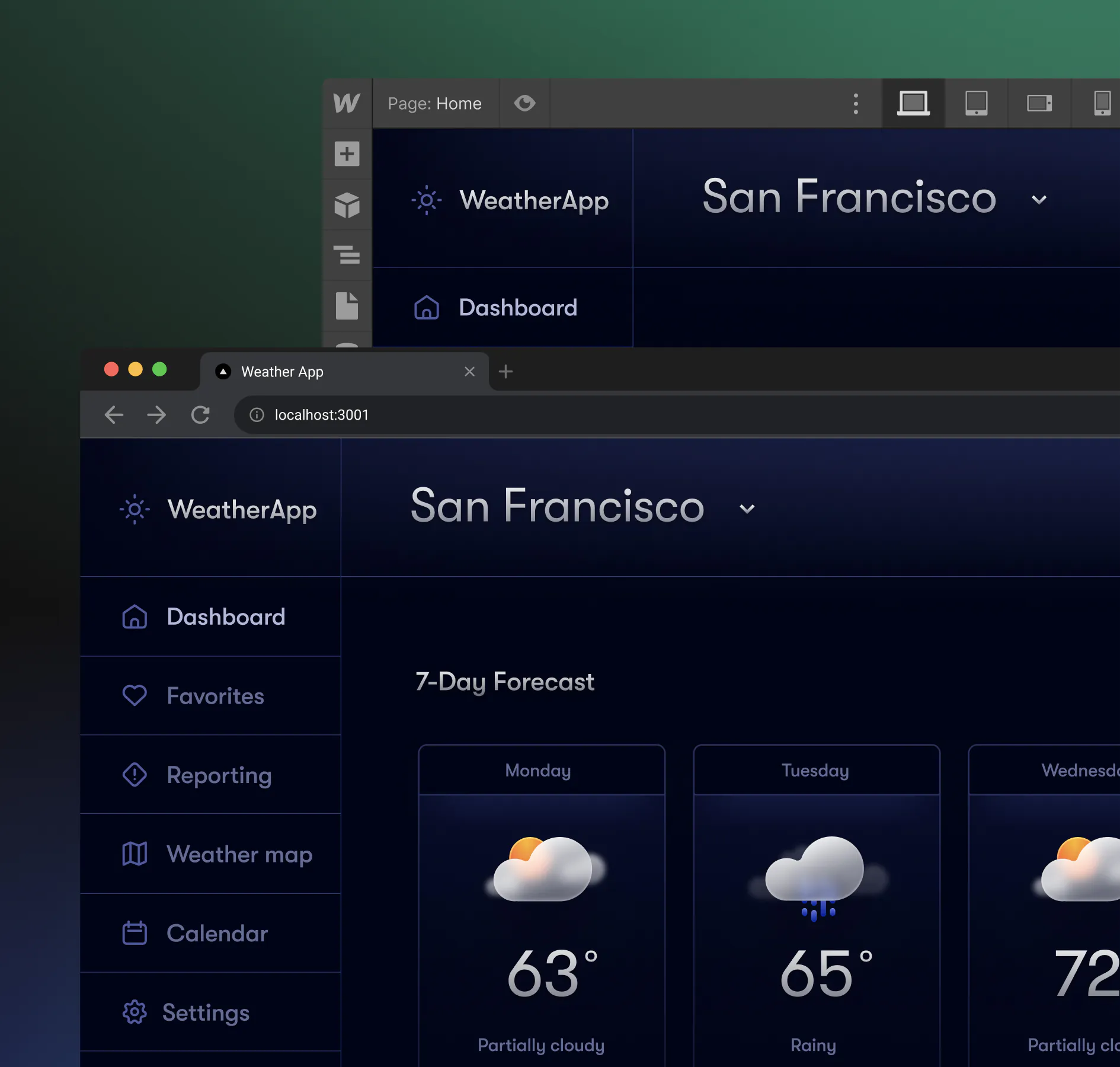Toggle the preview eye in Webflow toolbar
Image resolution: width=1120 pixels, height=1067 pixels.
[x=524, y=103]
